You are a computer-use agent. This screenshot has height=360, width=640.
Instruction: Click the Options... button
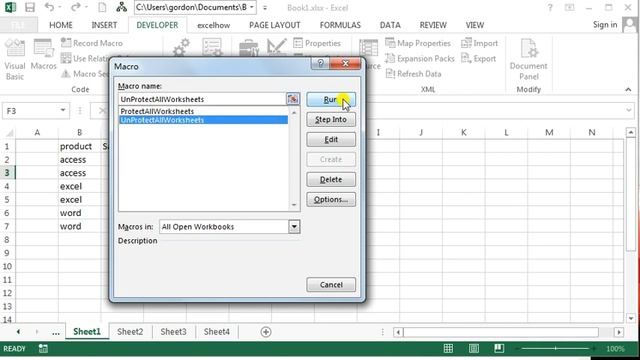[x=331, y=200]
